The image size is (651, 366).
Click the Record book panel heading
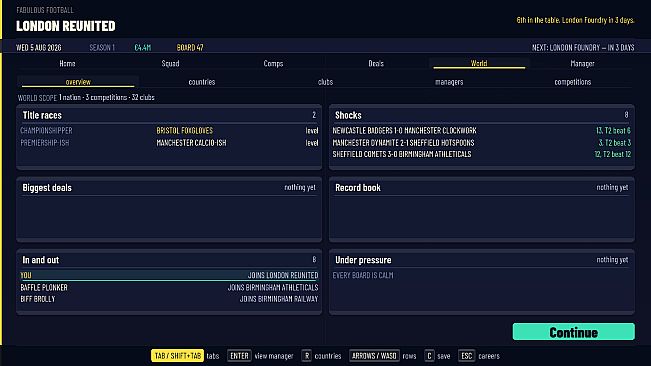click(x=357, y=188)
